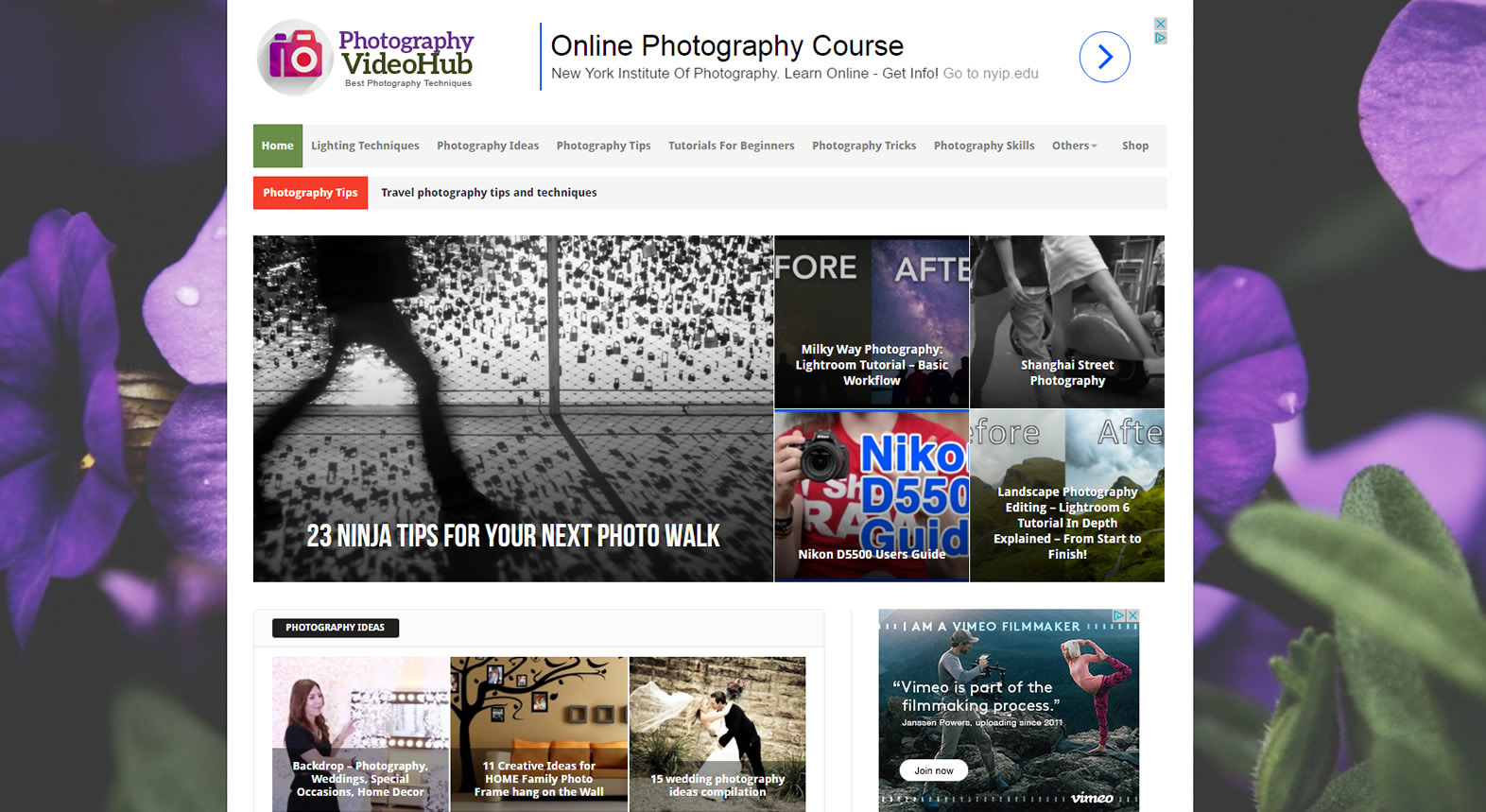This screenshot has height=812, width=1486.
Task: Click the Photography Ideas section label
Action: click(x=336, y=628)
